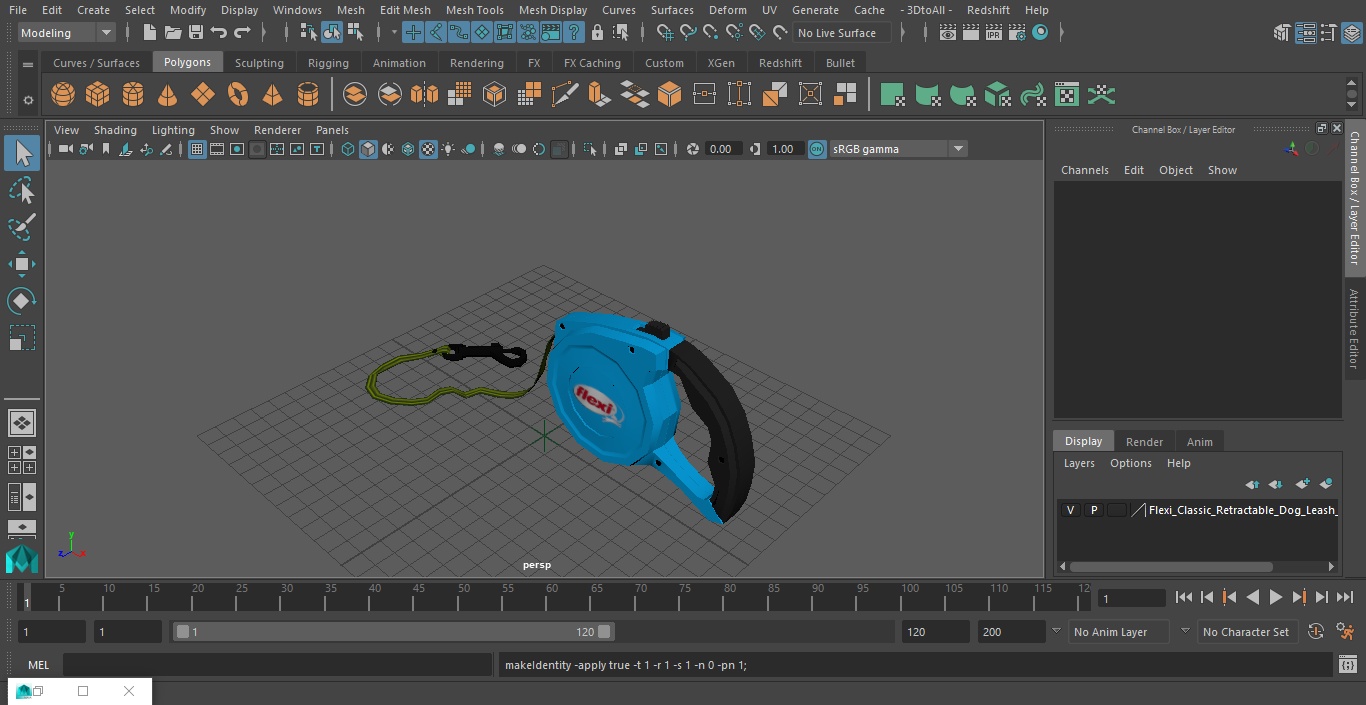Toggle textured display in the viewport toolbar
Image resolution: width=1366 pixels, height=705 pixels.
[x=428, y=149]
